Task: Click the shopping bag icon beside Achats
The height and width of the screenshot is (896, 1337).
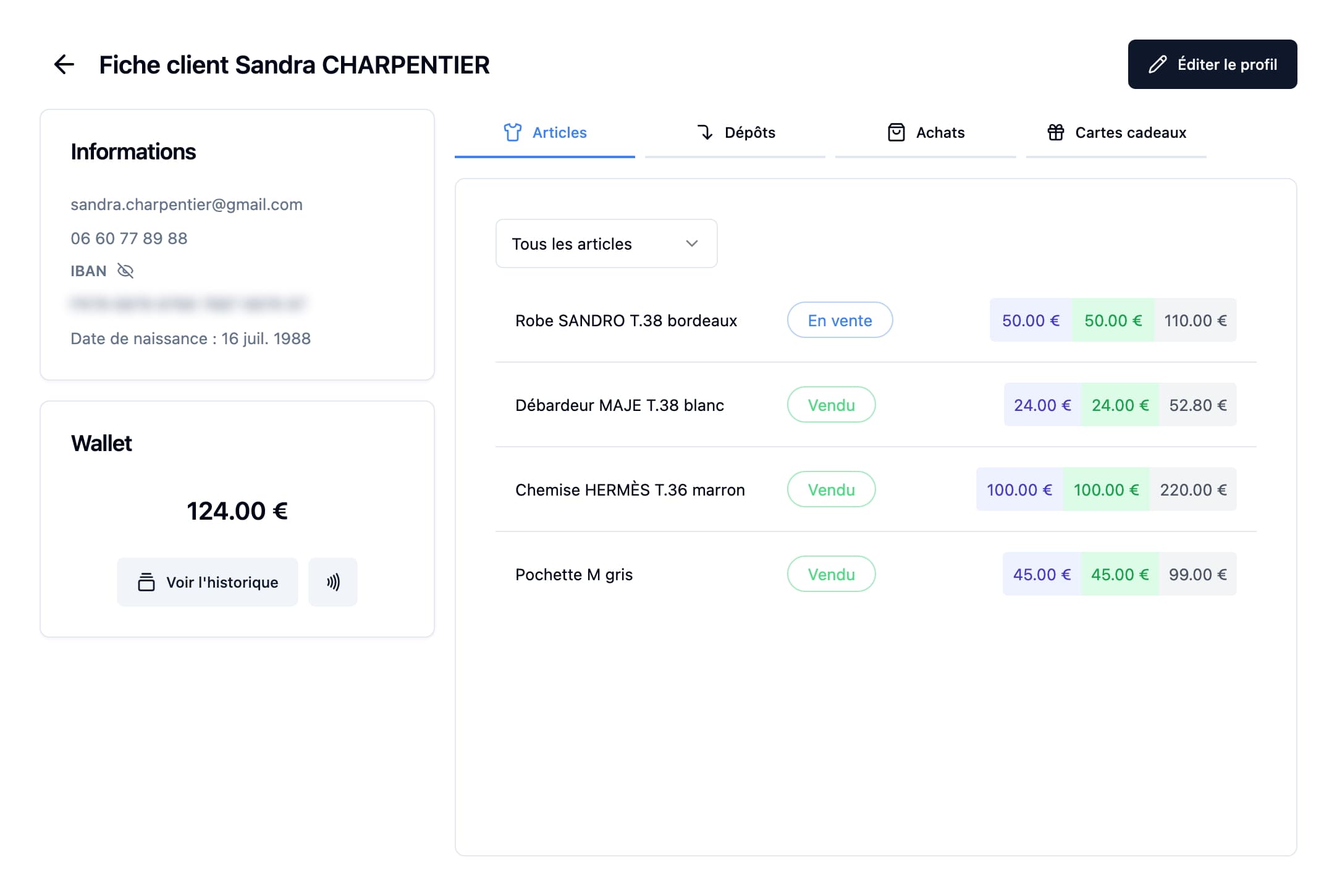Action: pos(896,132)
